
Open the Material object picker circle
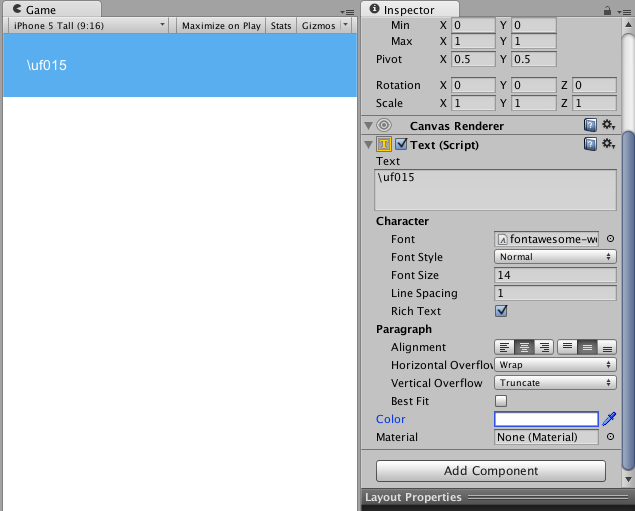610,437
